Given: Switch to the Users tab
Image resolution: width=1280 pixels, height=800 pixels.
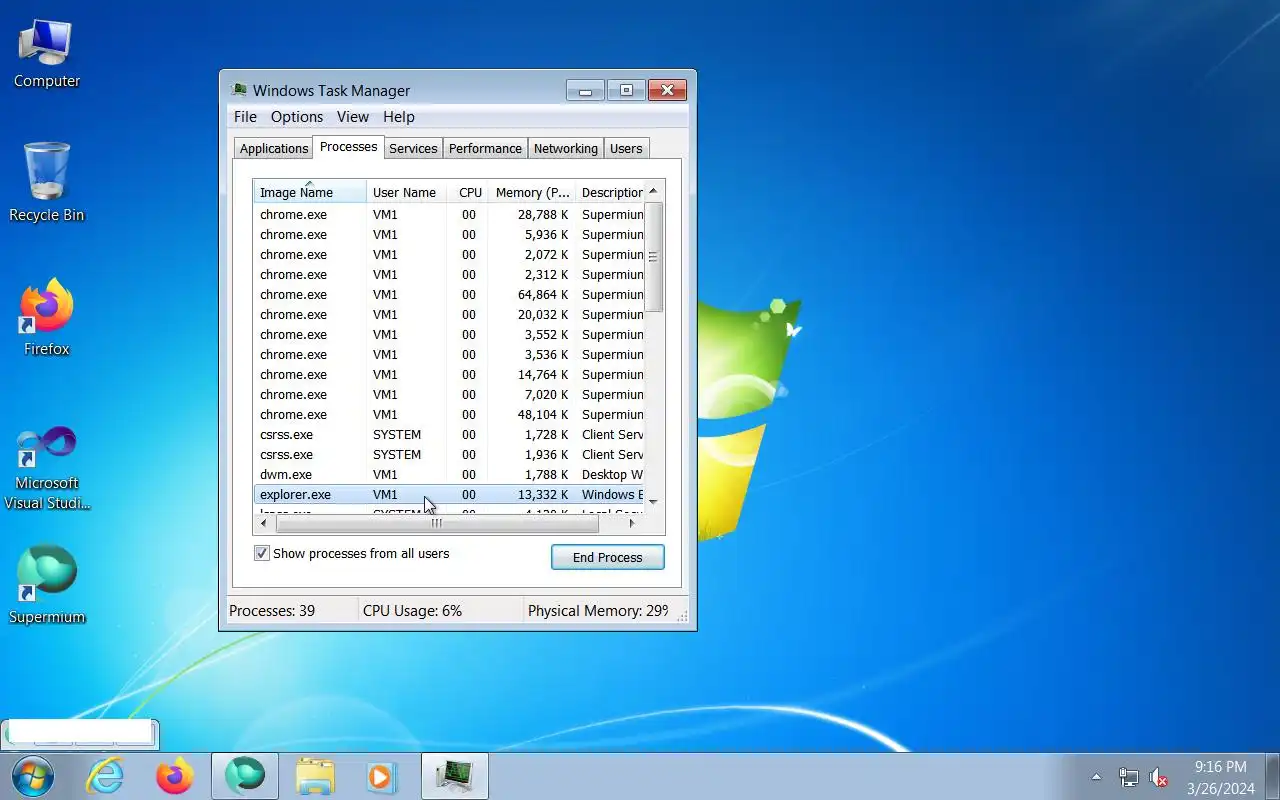Looking at the screenshot, I should [626, 148].
